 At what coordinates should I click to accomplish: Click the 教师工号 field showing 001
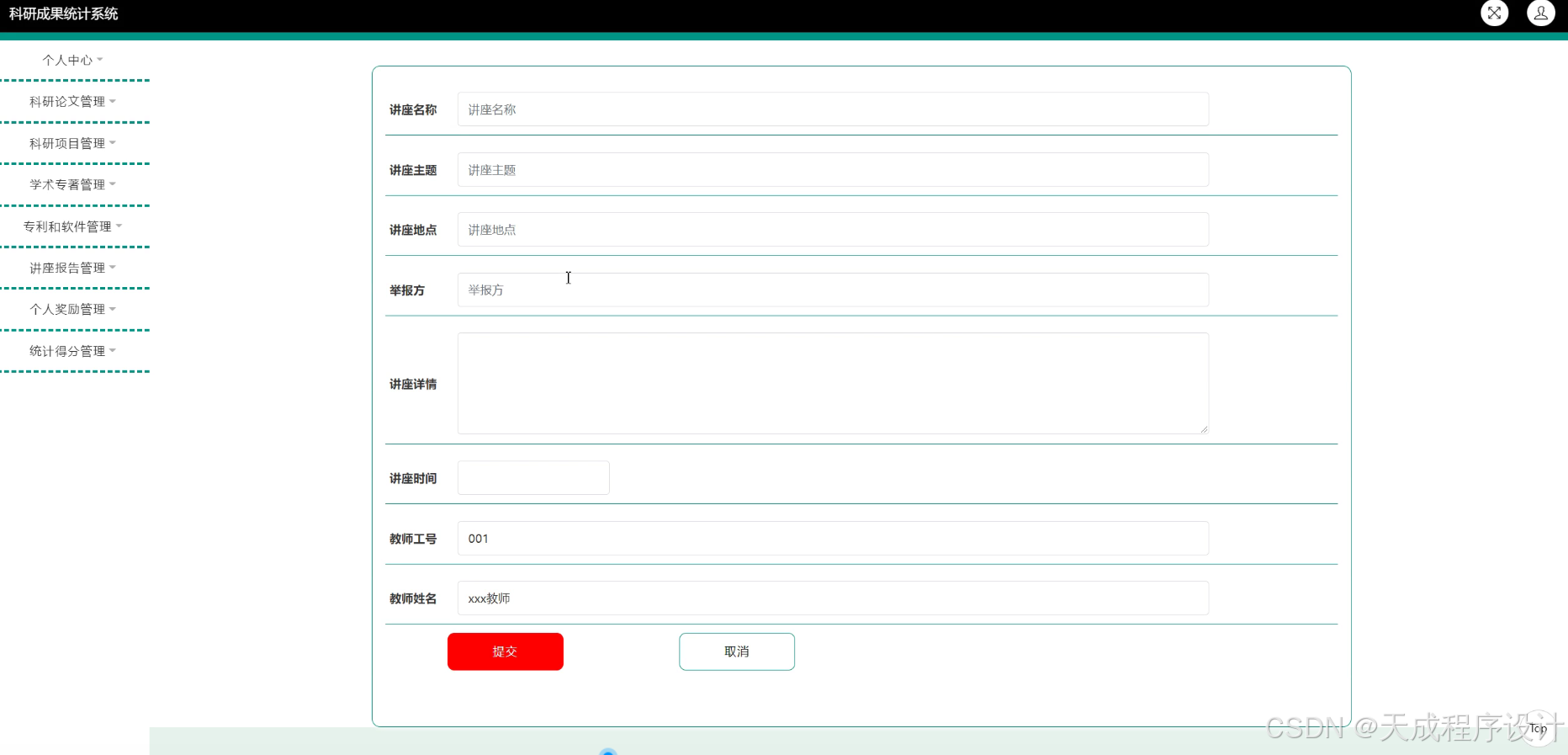click(x=833, y=539)
